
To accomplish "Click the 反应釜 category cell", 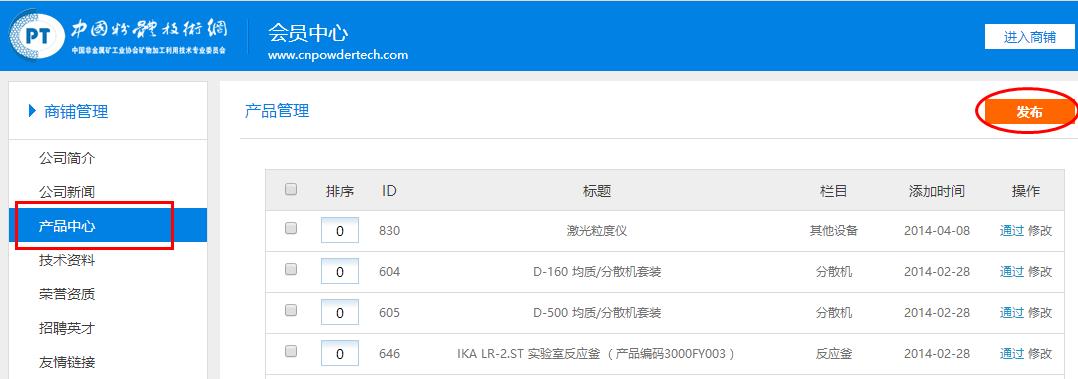I will (834, 354).
